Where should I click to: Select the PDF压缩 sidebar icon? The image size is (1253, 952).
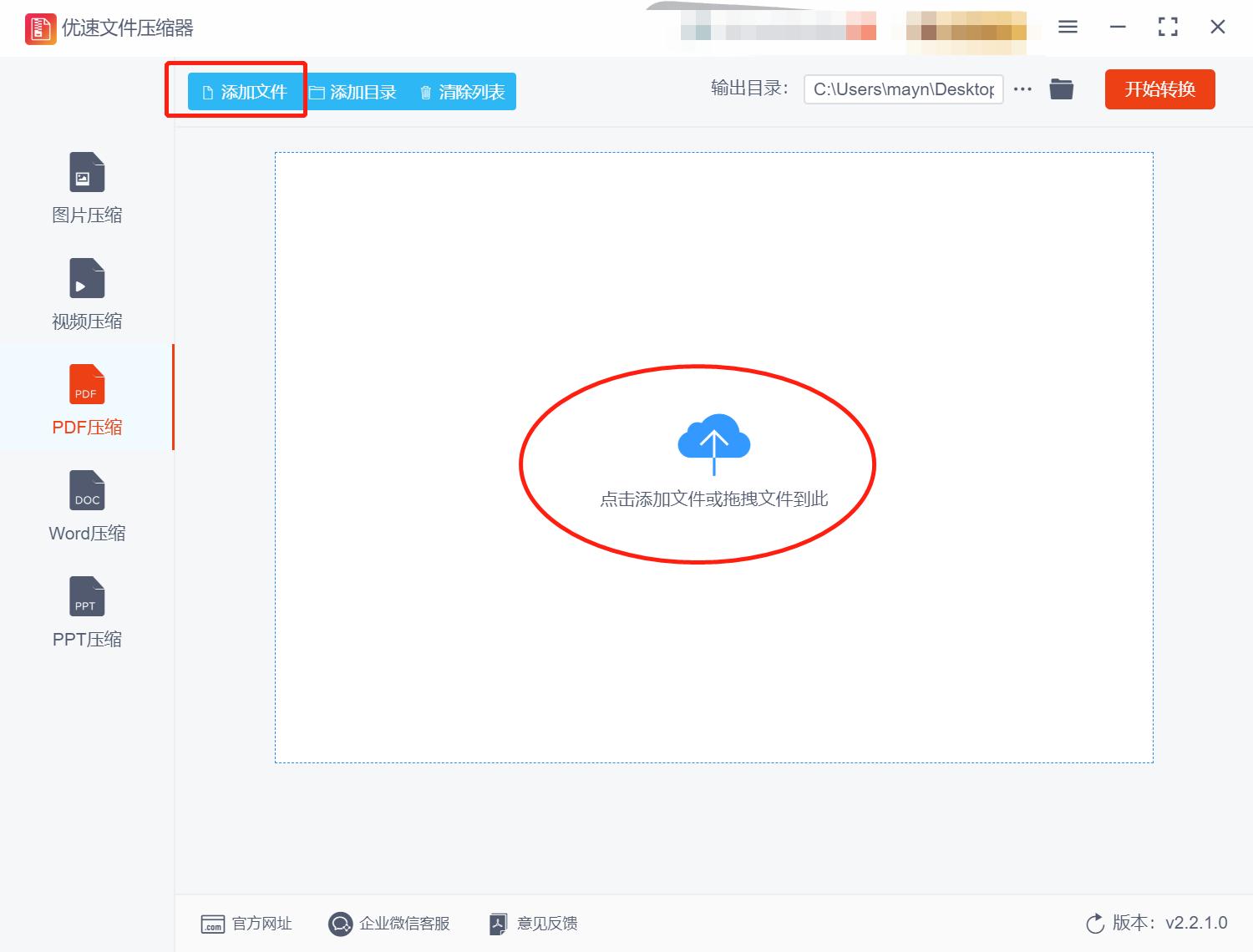click(x=86, y=384)
